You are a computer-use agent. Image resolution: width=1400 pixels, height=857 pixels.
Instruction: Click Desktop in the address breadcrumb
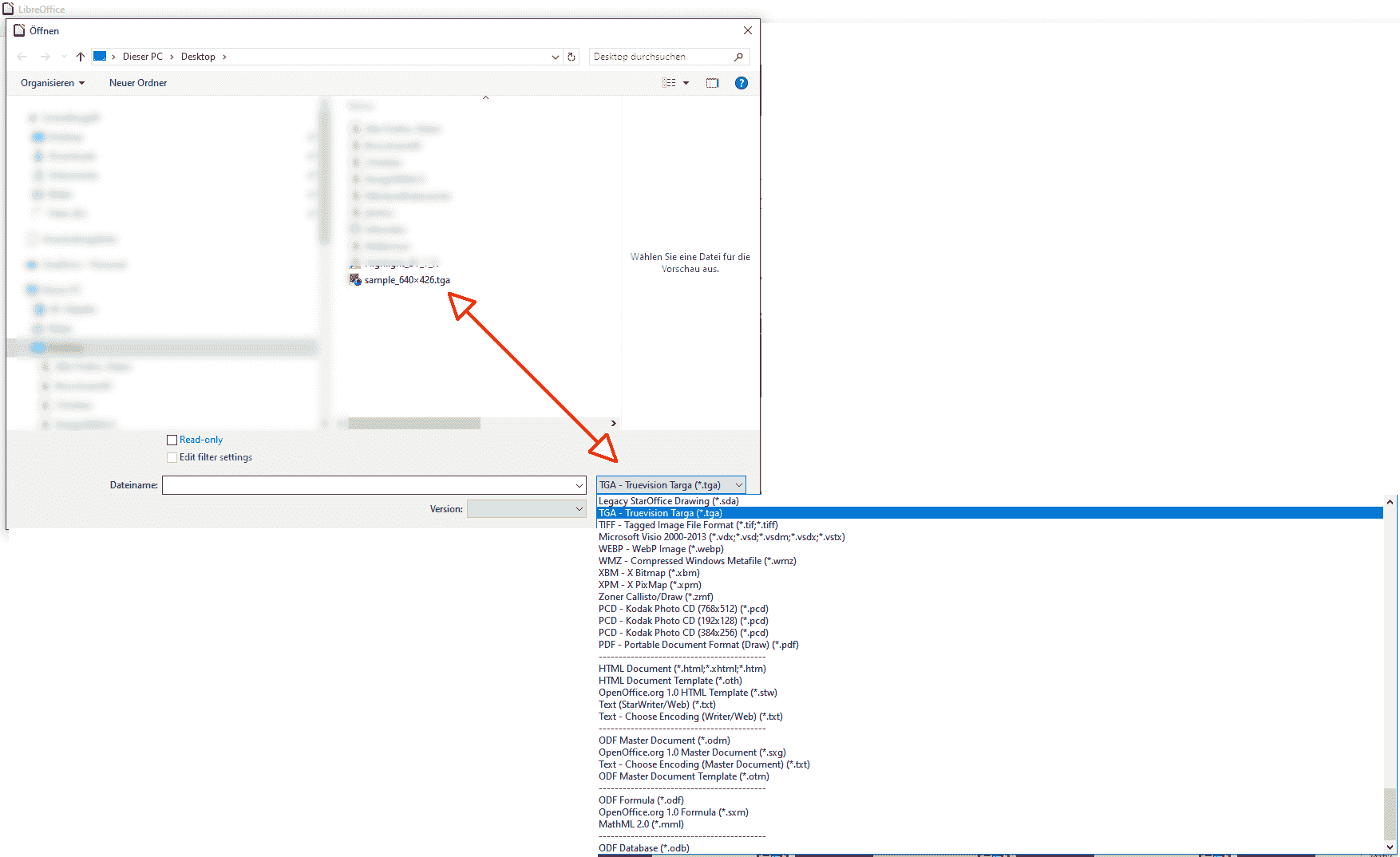[198, 57]
